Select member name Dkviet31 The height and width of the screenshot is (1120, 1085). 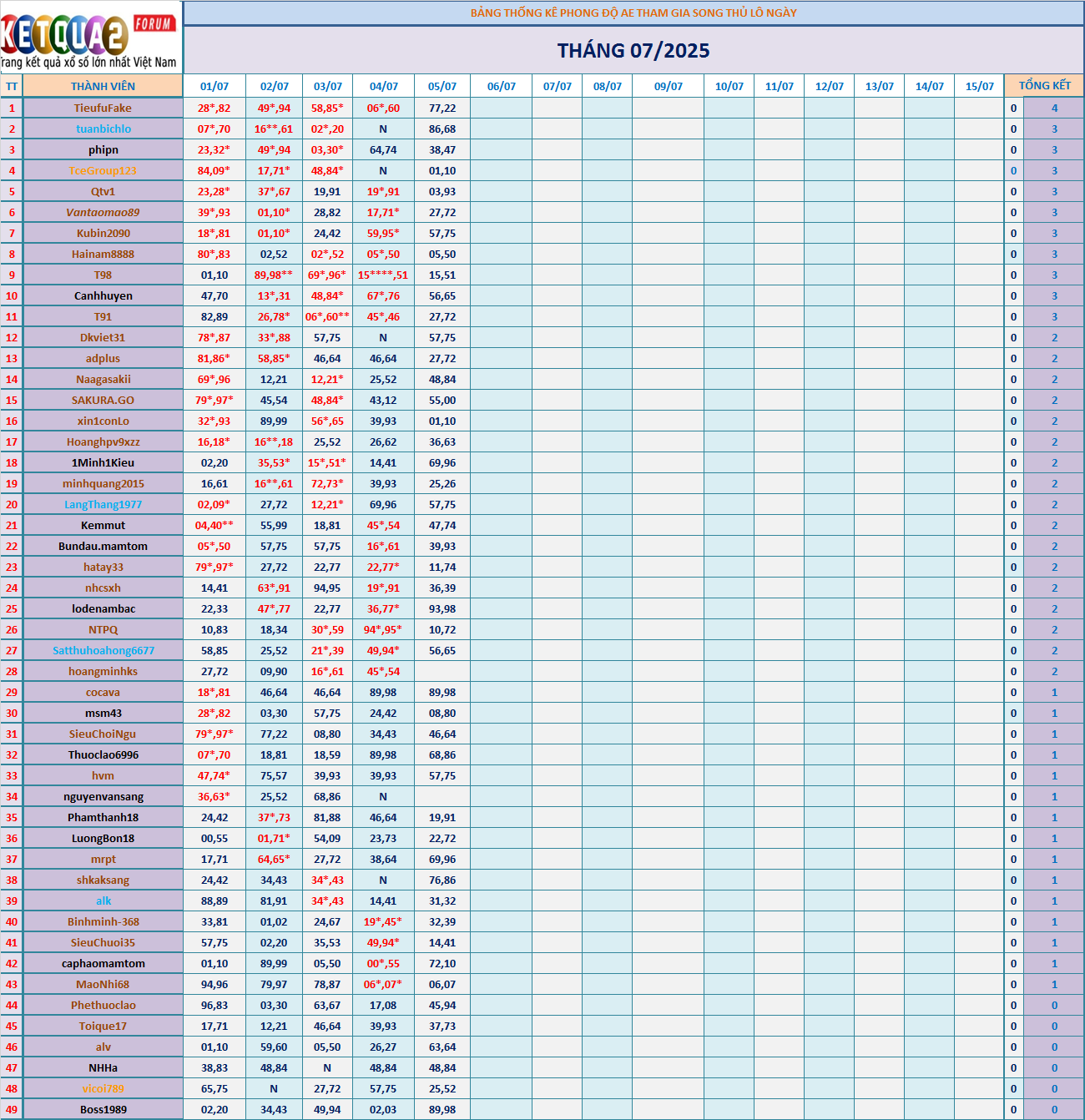[103, 337]
